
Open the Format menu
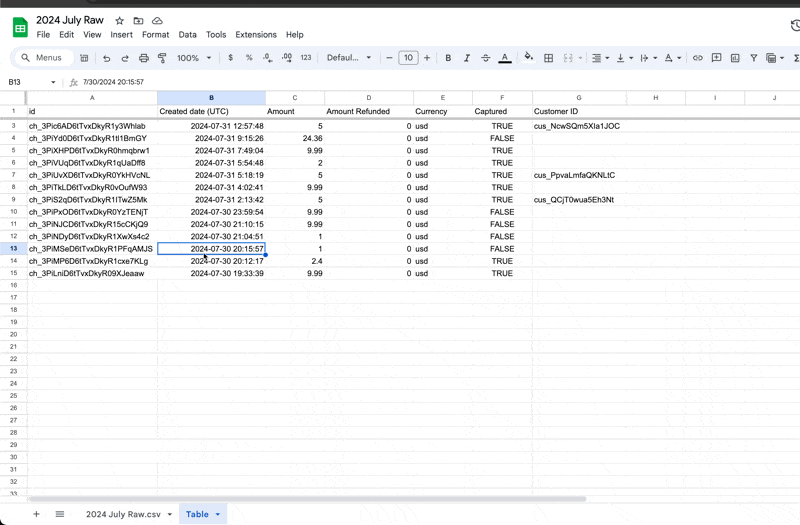point(156,35)
